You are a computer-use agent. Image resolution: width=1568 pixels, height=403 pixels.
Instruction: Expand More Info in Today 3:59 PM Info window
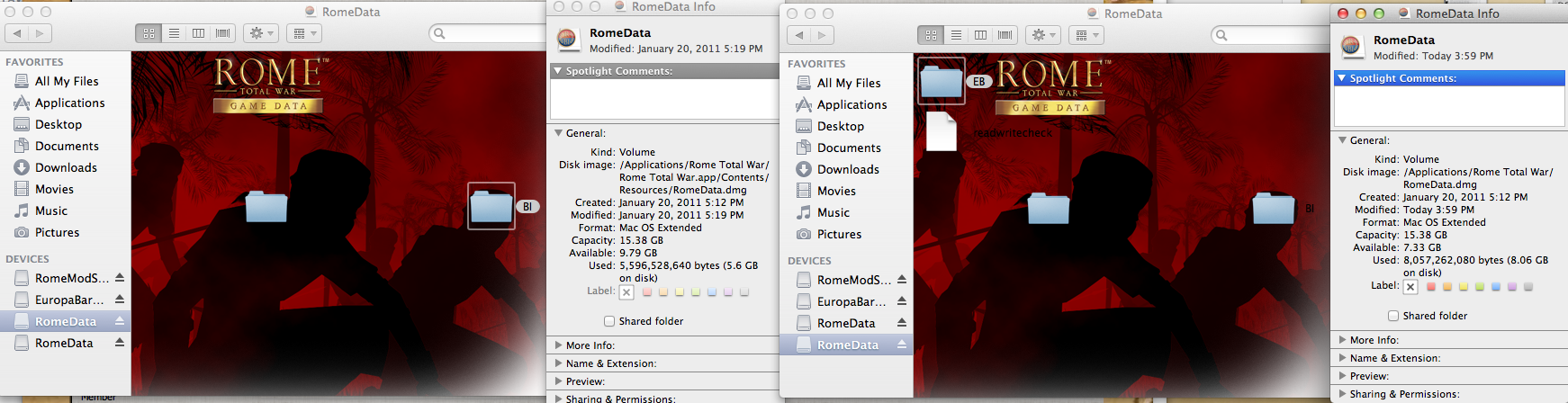point(1342,340)
